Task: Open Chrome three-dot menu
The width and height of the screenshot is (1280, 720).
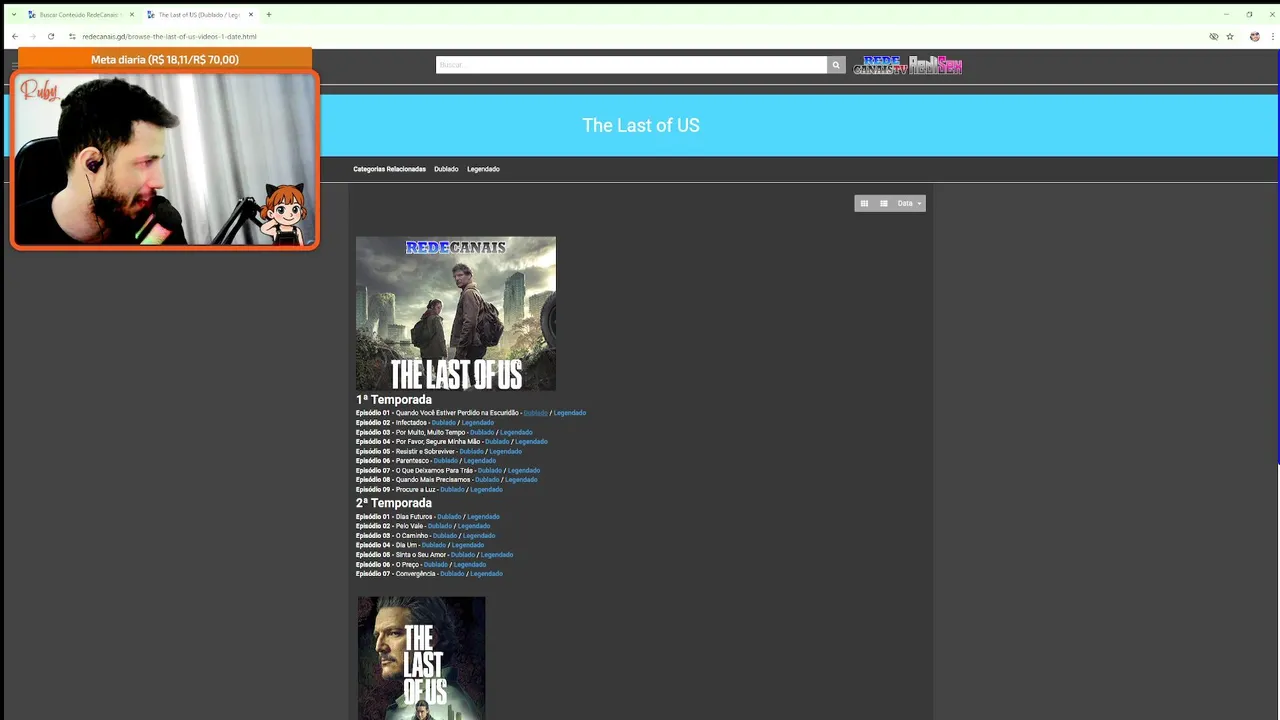Action: [x=1271, y=36]
